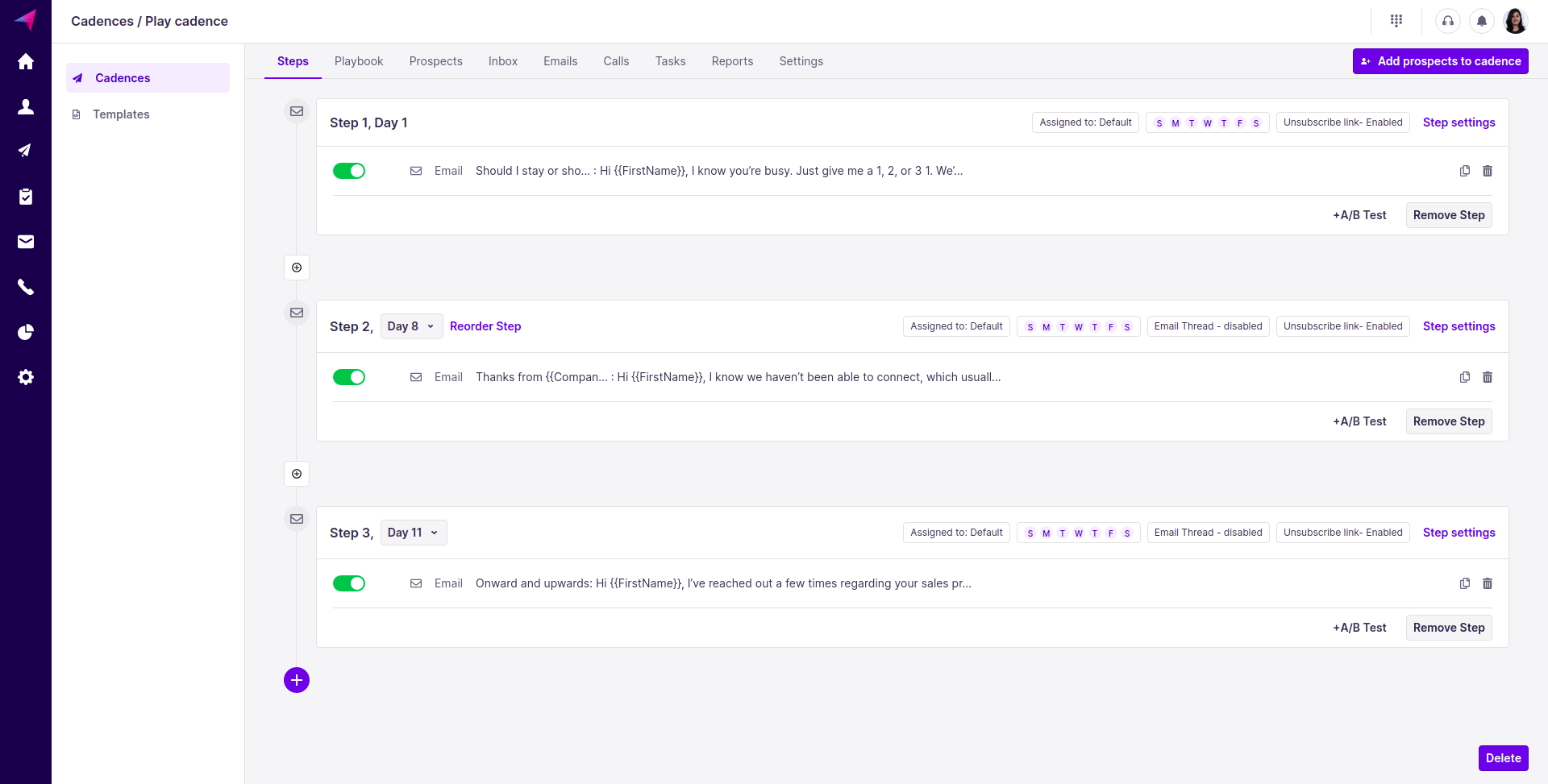Open the Reports pie chart icon in sidebar
This screenshot has width=1548, height=784.
tap(26, 332)
